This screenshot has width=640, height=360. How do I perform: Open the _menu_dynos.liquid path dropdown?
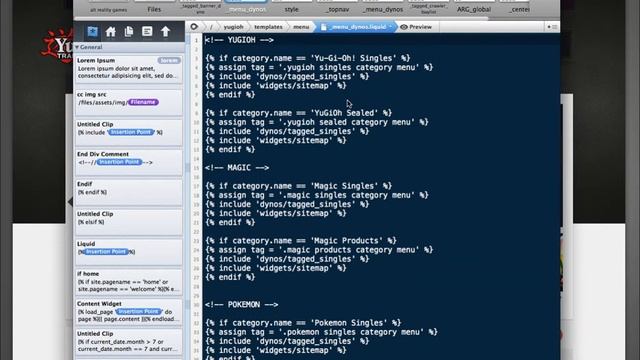tap(391, 27)
